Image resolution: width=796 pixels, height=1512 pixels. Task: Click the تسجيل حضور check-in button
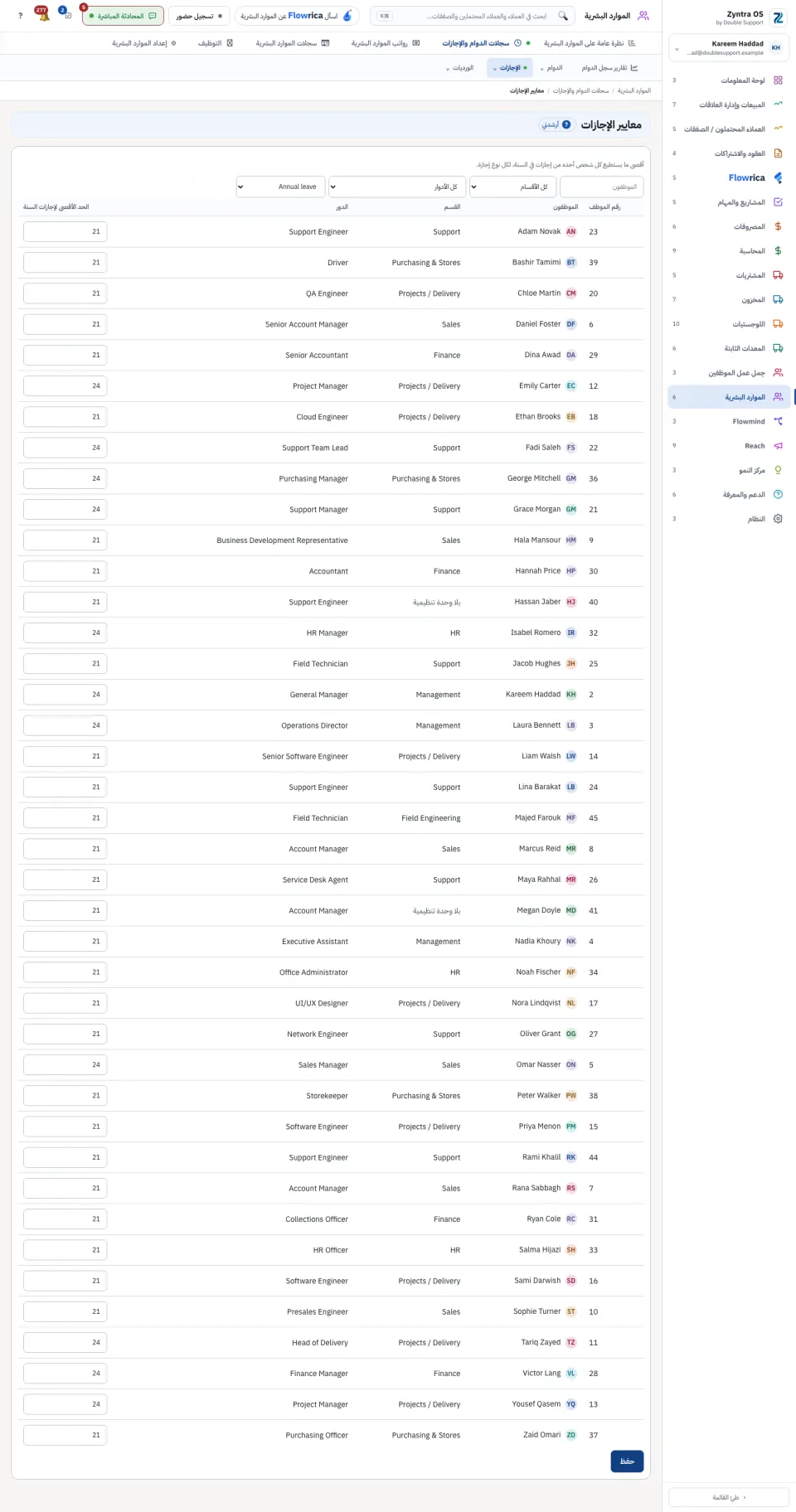click(x=199, y=16)
